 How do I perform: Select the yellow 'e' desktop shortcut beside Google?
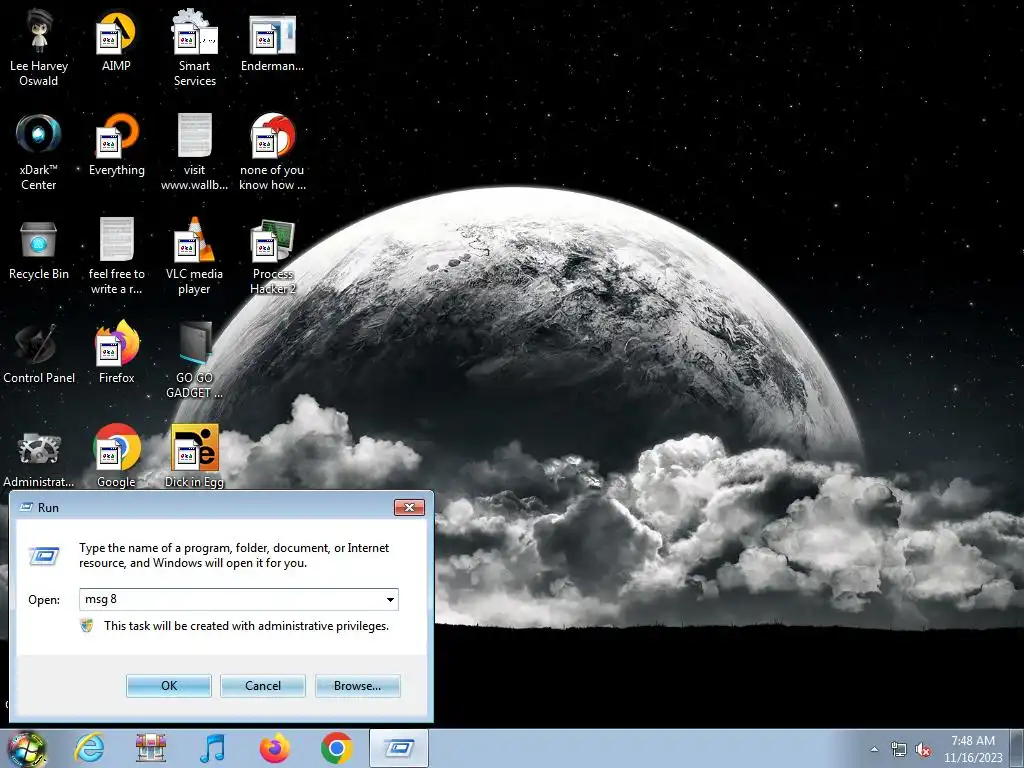(x=195, y=456)
